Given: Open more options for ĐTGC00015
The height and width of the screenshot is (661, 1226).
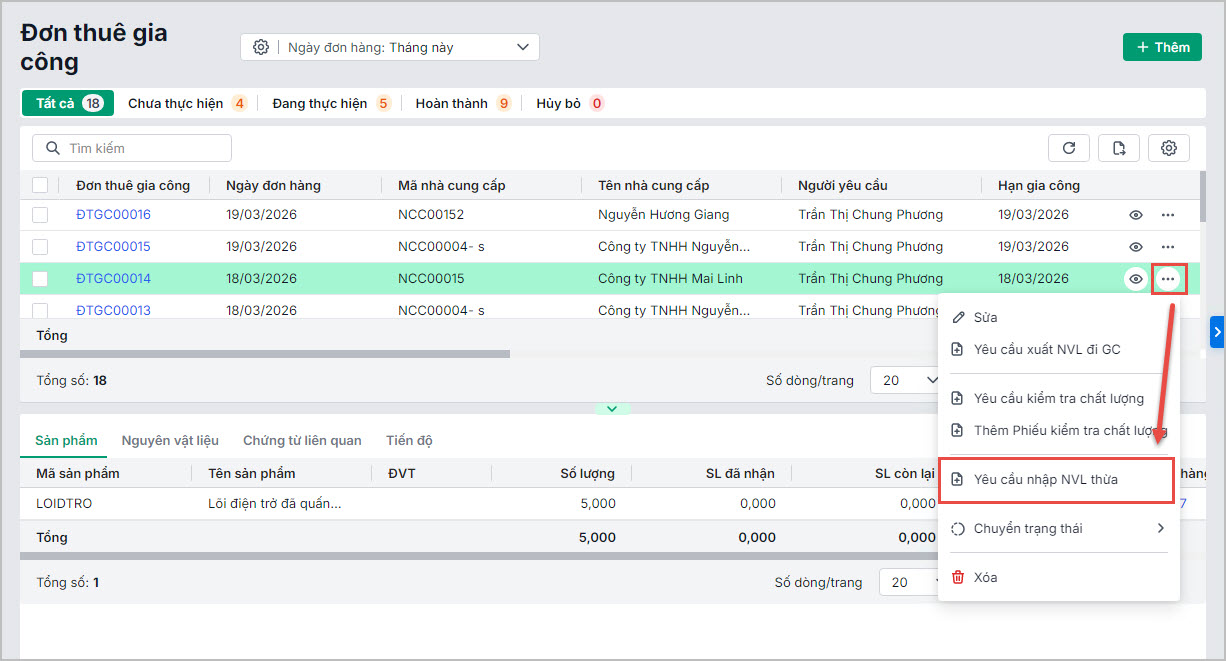Looking at the screenshot, I should [1167, 247].
